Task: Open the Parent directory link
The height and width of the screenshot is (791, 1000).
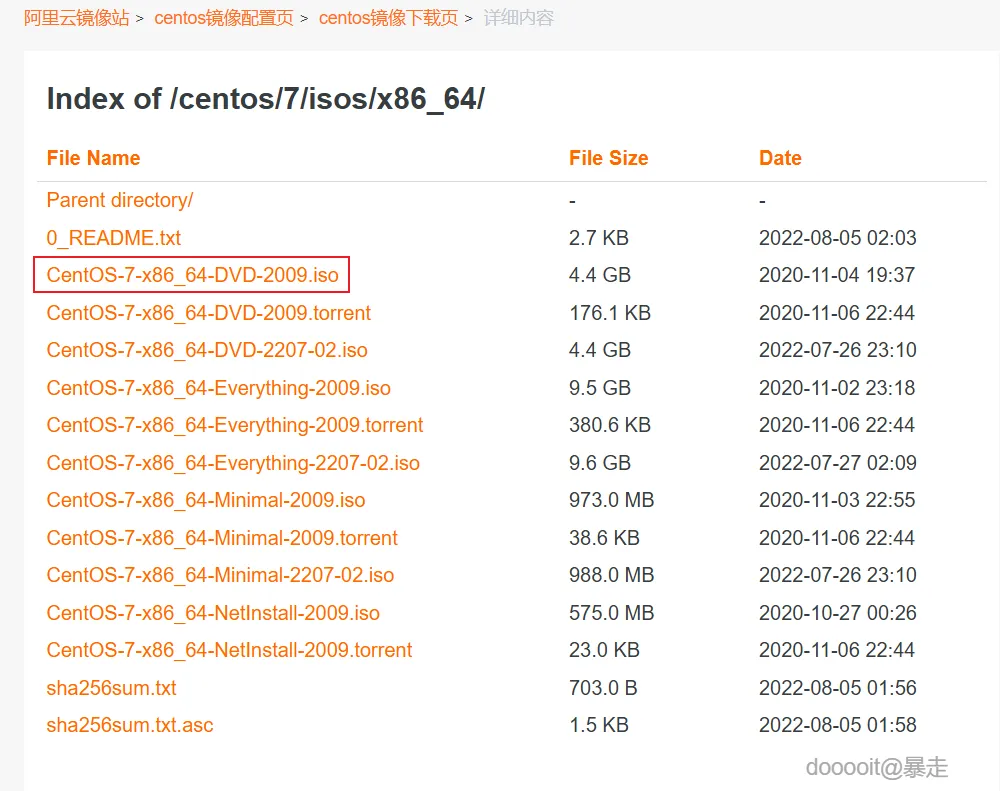Action: tap(120, 200)
